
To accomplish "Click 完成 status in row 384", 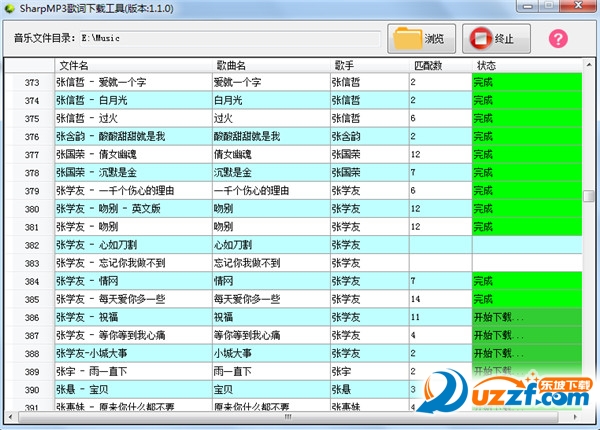I will 527,281.
